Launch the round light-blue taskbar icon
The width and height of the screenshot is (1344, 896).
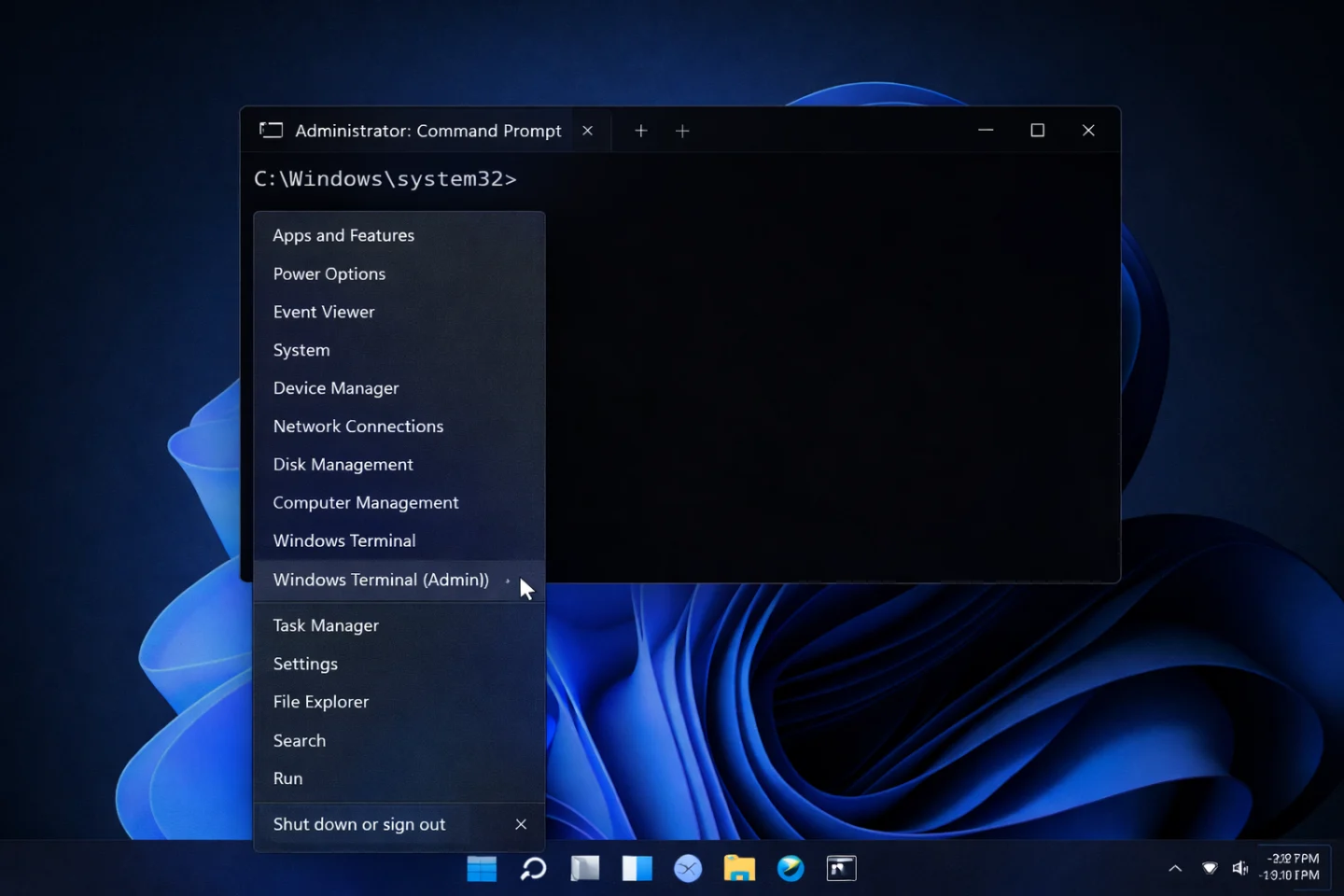click(688, 869)
